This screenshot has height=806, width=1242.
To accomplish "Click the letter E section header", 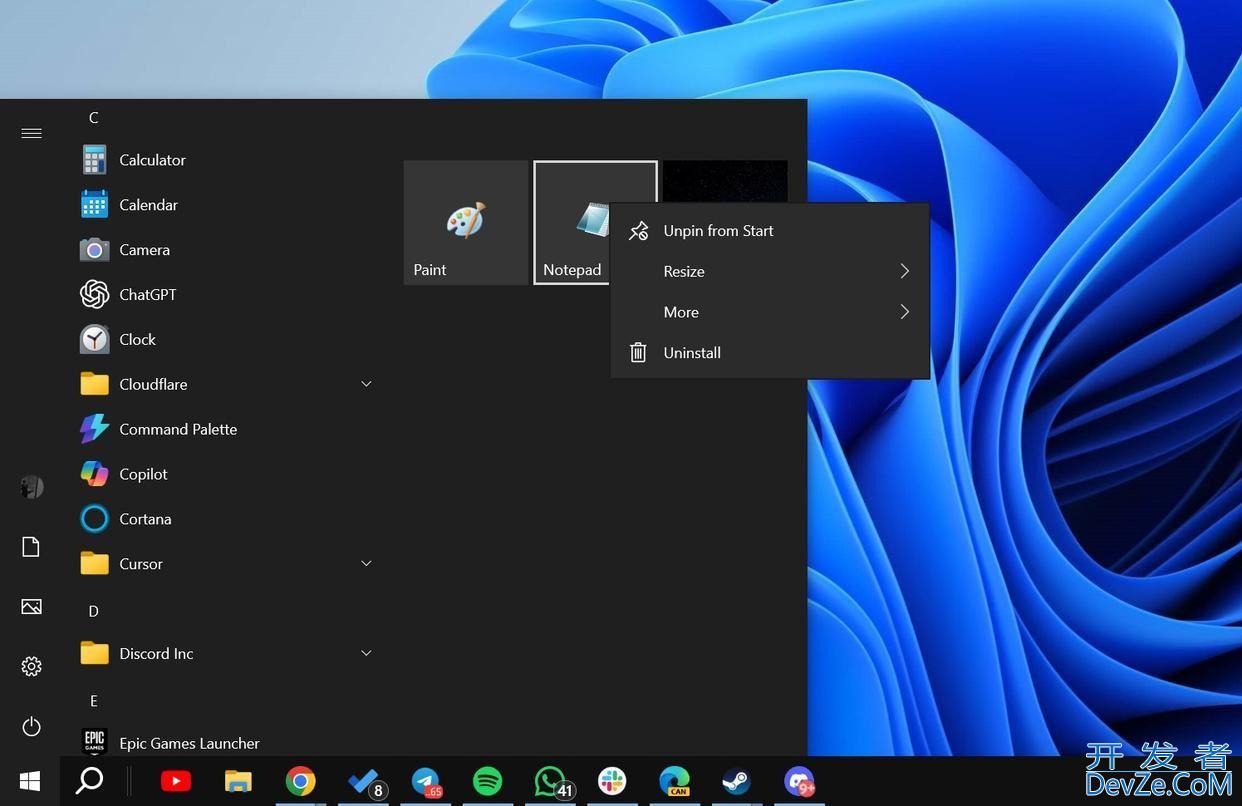I will [x=94, y=701].
